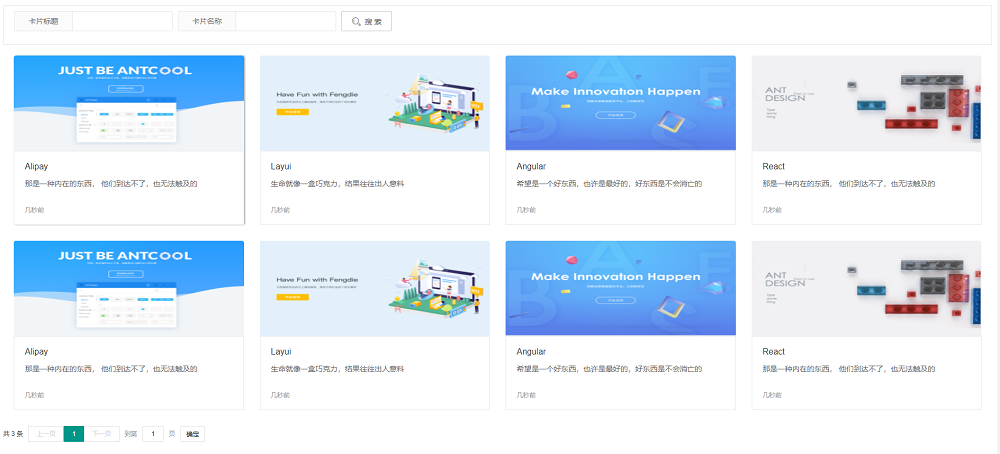This screenshot has width=1000, height=454.
Task: Click the Layui title in the bottom row
Action: coord(281,352)
